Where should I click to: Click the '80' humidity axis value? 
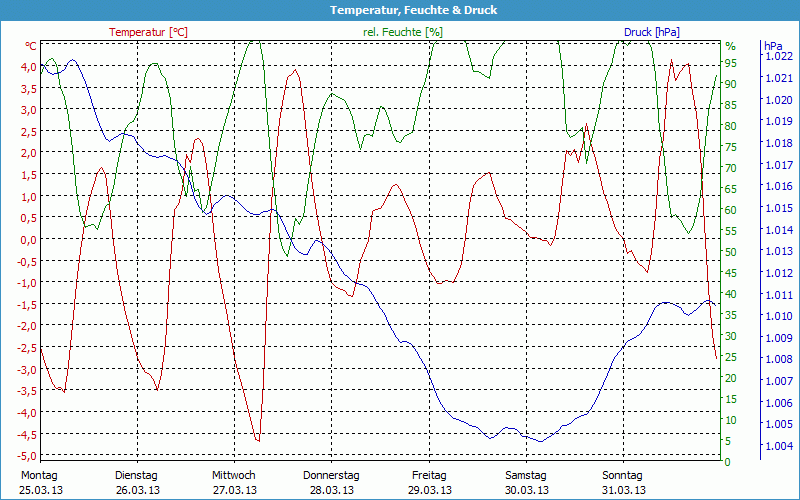[731, 126]
